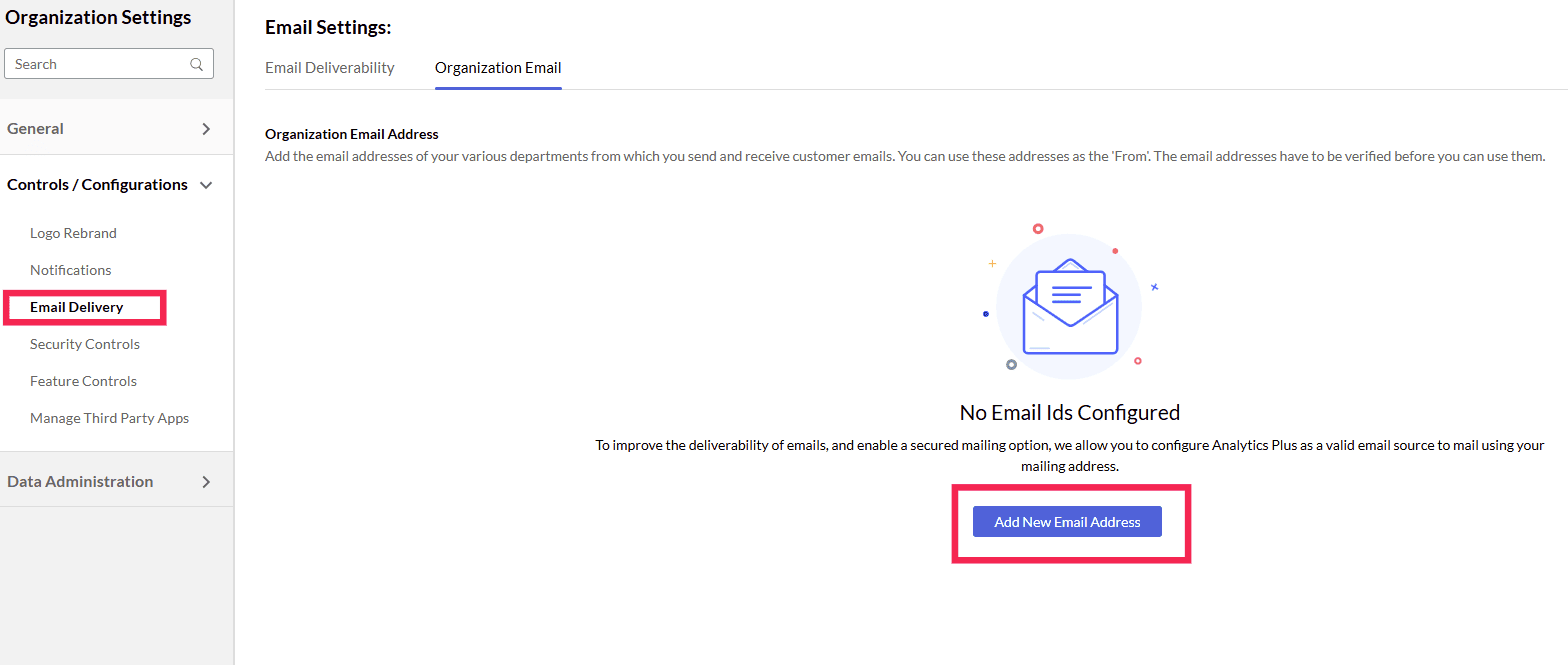This screenshot has width=1568, height=665.
Task: Open Logo Rebrand settings
Action: point(73,233)
